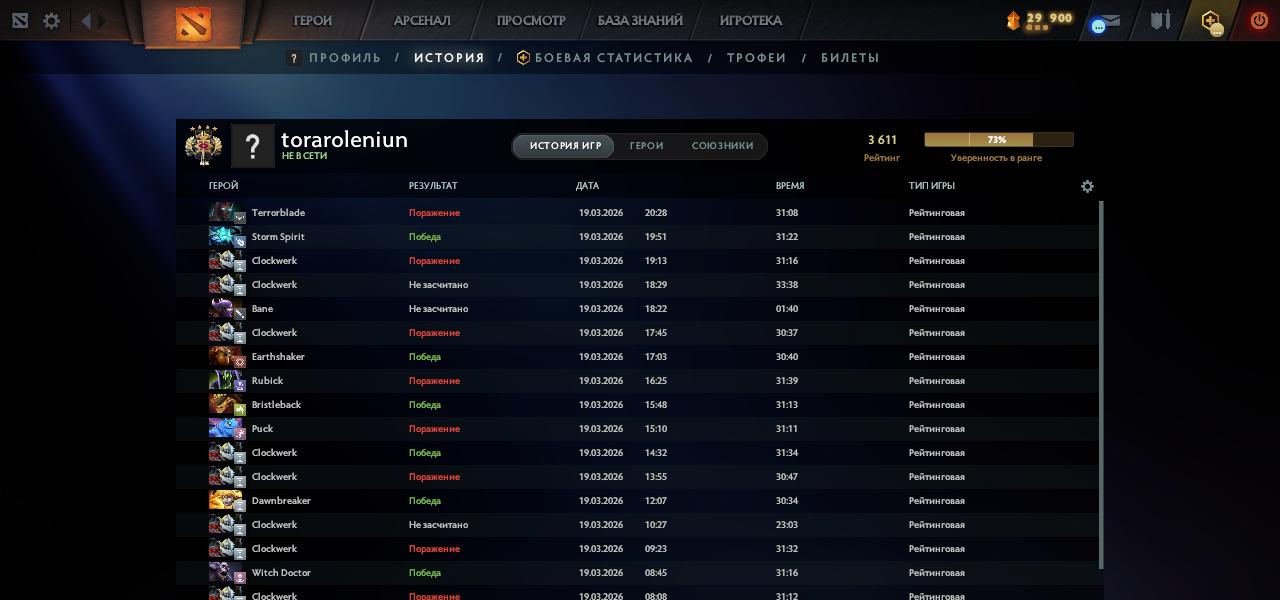The height and width of the screenshot is (600, 1280).
Task: Click the forward navigation arrow
Action: pyautogui.click(x=101, y=20)
